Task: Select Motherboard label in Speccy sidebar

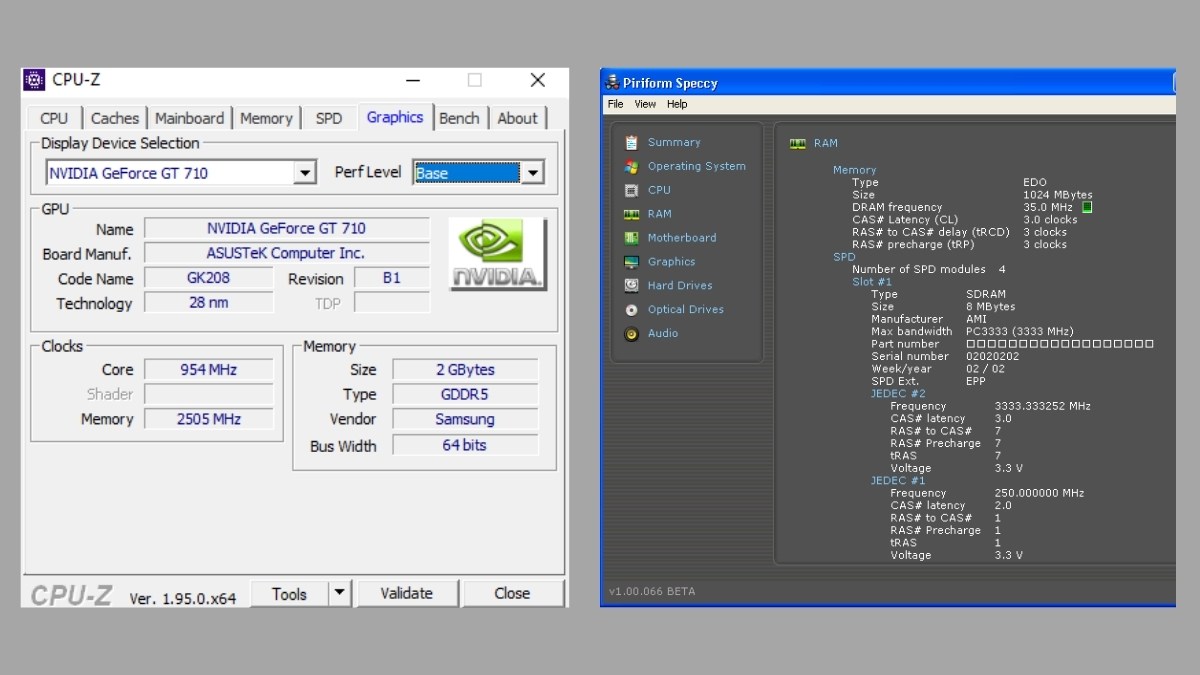Action: coord(682,238)
